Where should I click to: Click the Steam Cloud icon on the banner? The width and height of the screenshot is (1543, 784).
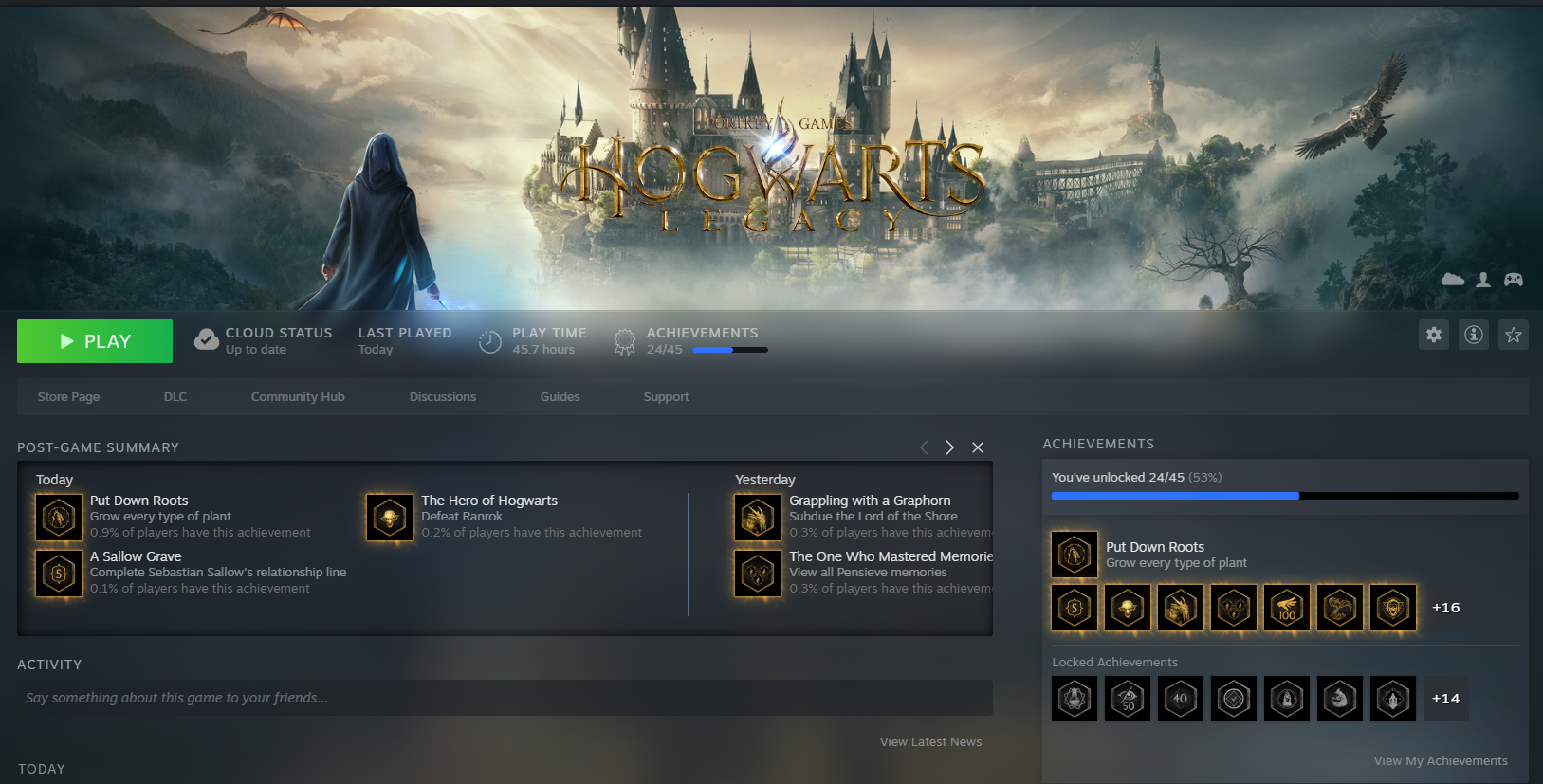[1453, 280]
